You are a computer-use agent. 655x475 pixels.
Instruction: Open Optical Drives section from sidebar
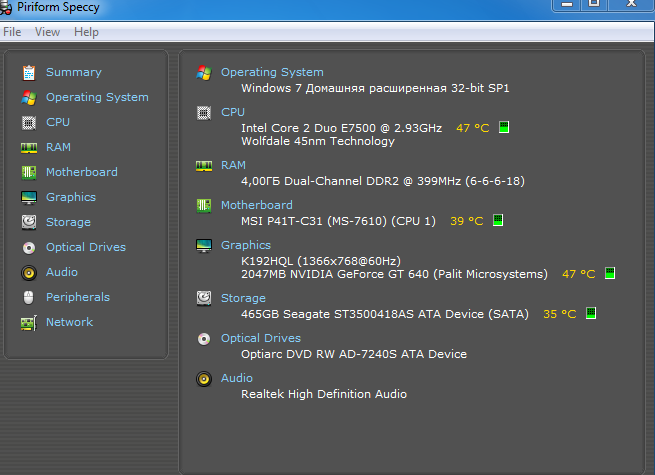(x=86, y=247)
